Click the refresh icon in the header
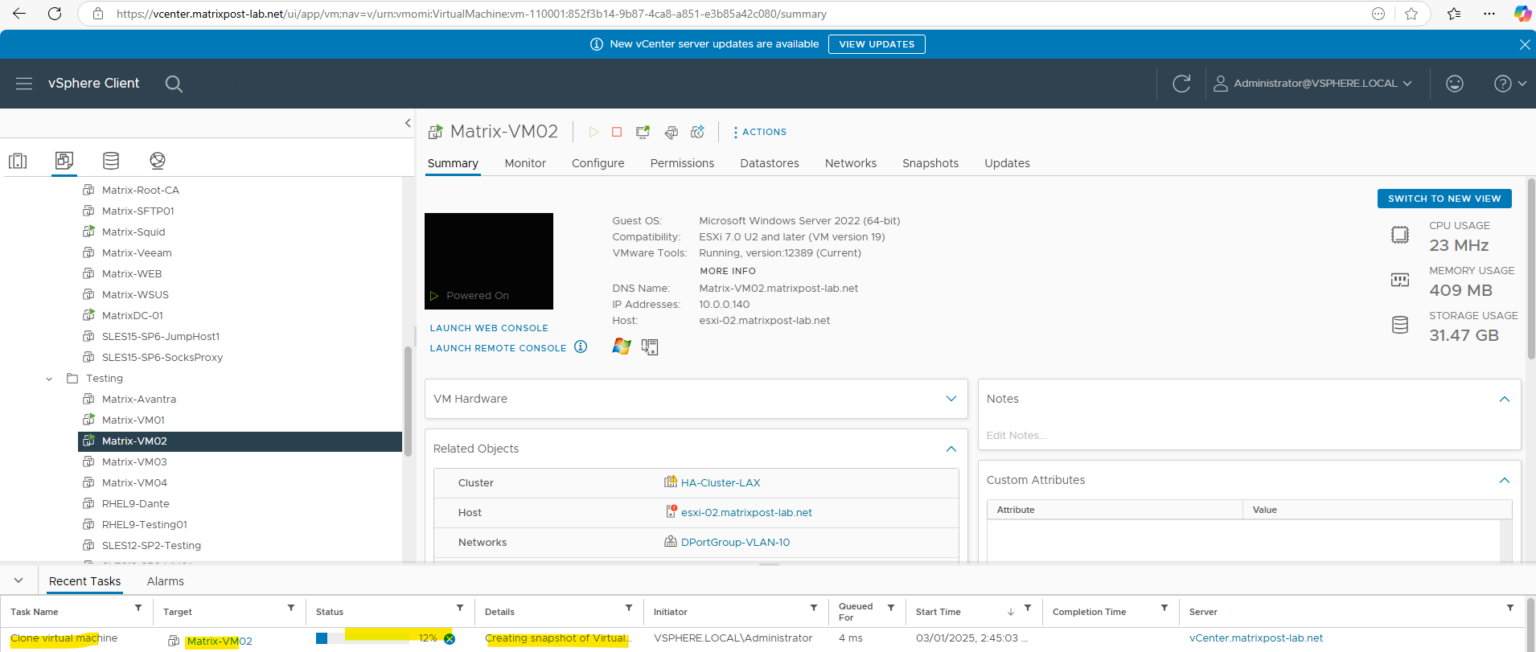Image resolution: width=1536 pixels, height=652 pixels. tap(1181, 83)
